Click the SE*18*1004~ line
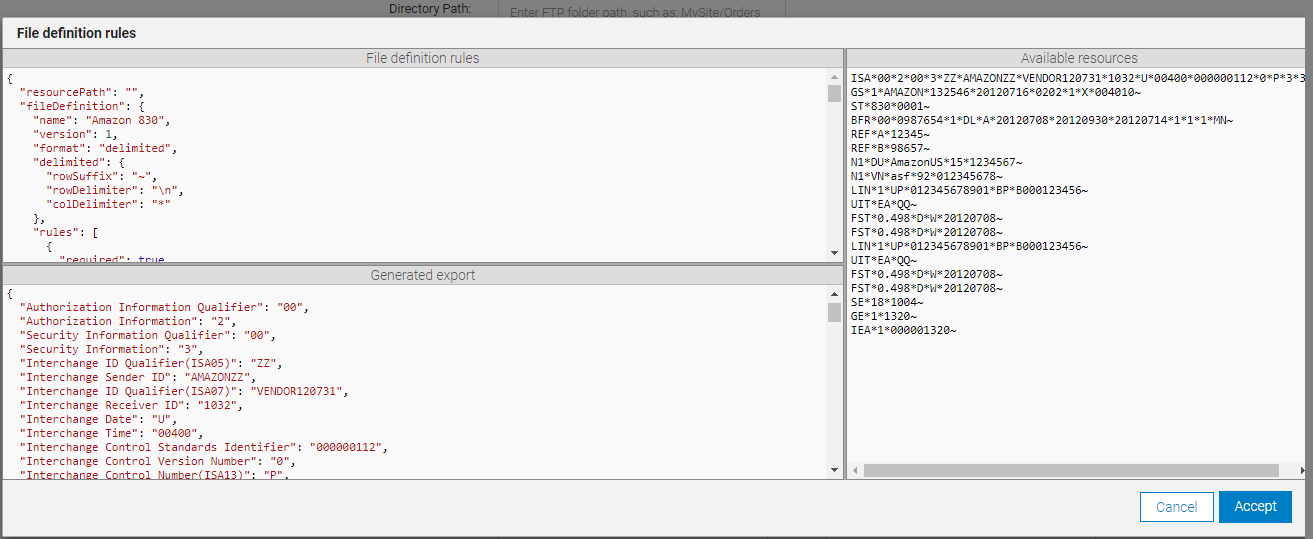1313x539 pixels. point(888,302)
